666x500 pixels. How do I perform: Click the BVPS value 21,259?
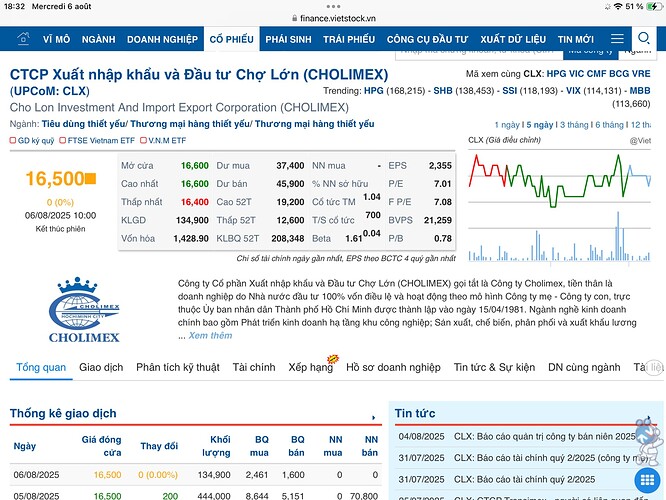point(437,220)
